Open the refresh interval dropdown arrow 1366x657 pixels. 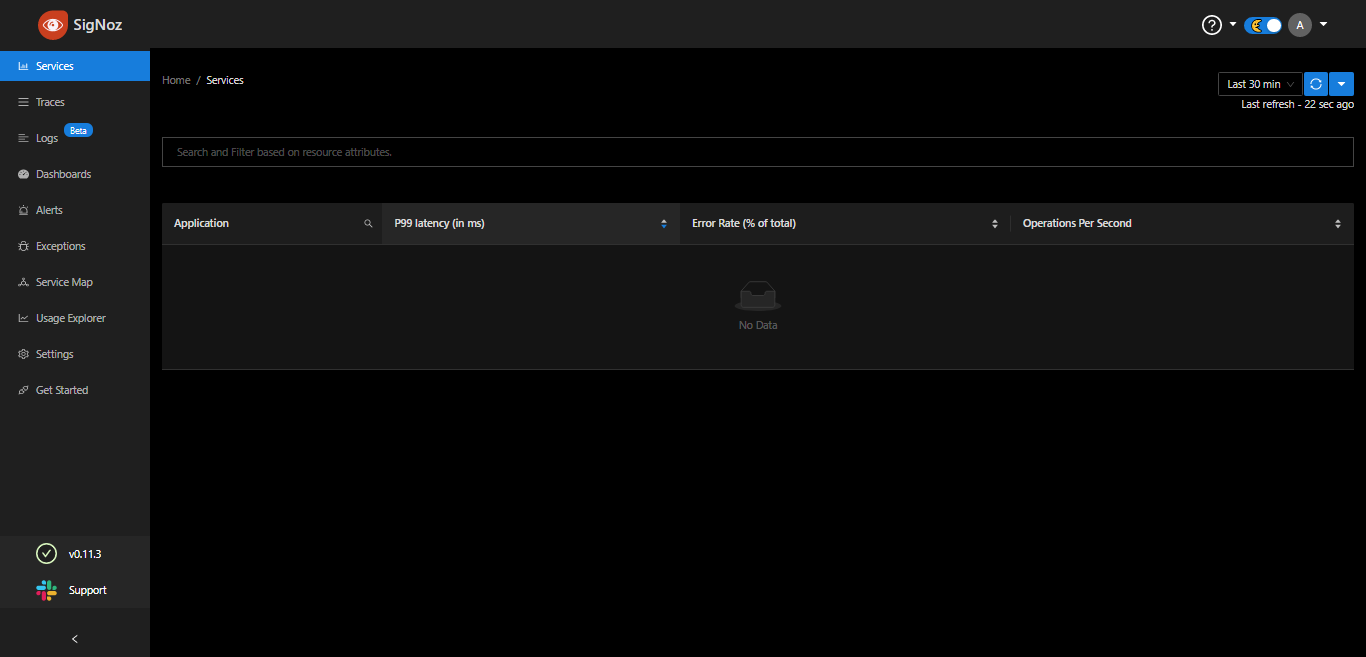[x=1341, y=84]
